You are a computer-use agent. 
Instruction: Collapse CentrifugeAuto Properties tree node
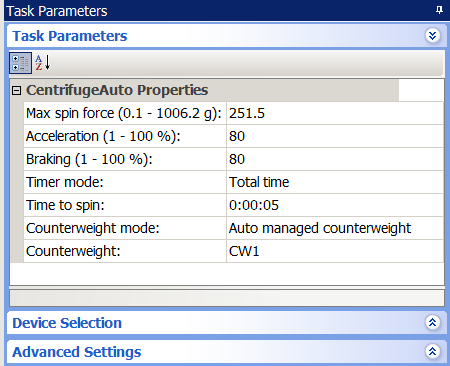point(16,90)
